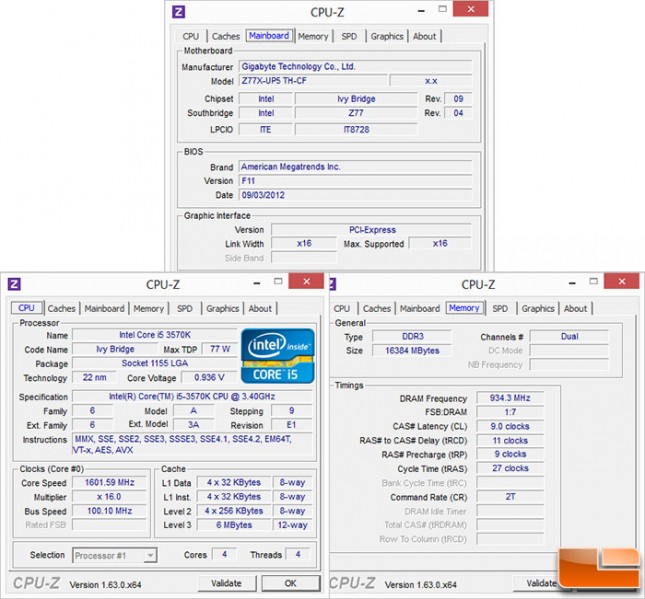Click the Intel Core i5 badge image
Screen dimensions: 645x599
pyautogui.click(x=278, y=356)
